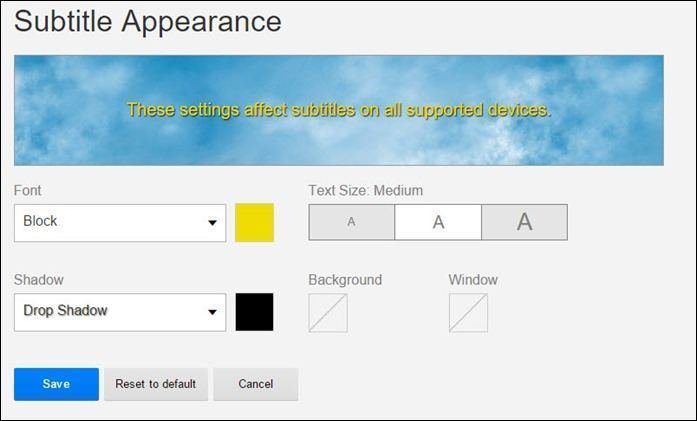Click the subtitle preview sky image

click(339, 110)
